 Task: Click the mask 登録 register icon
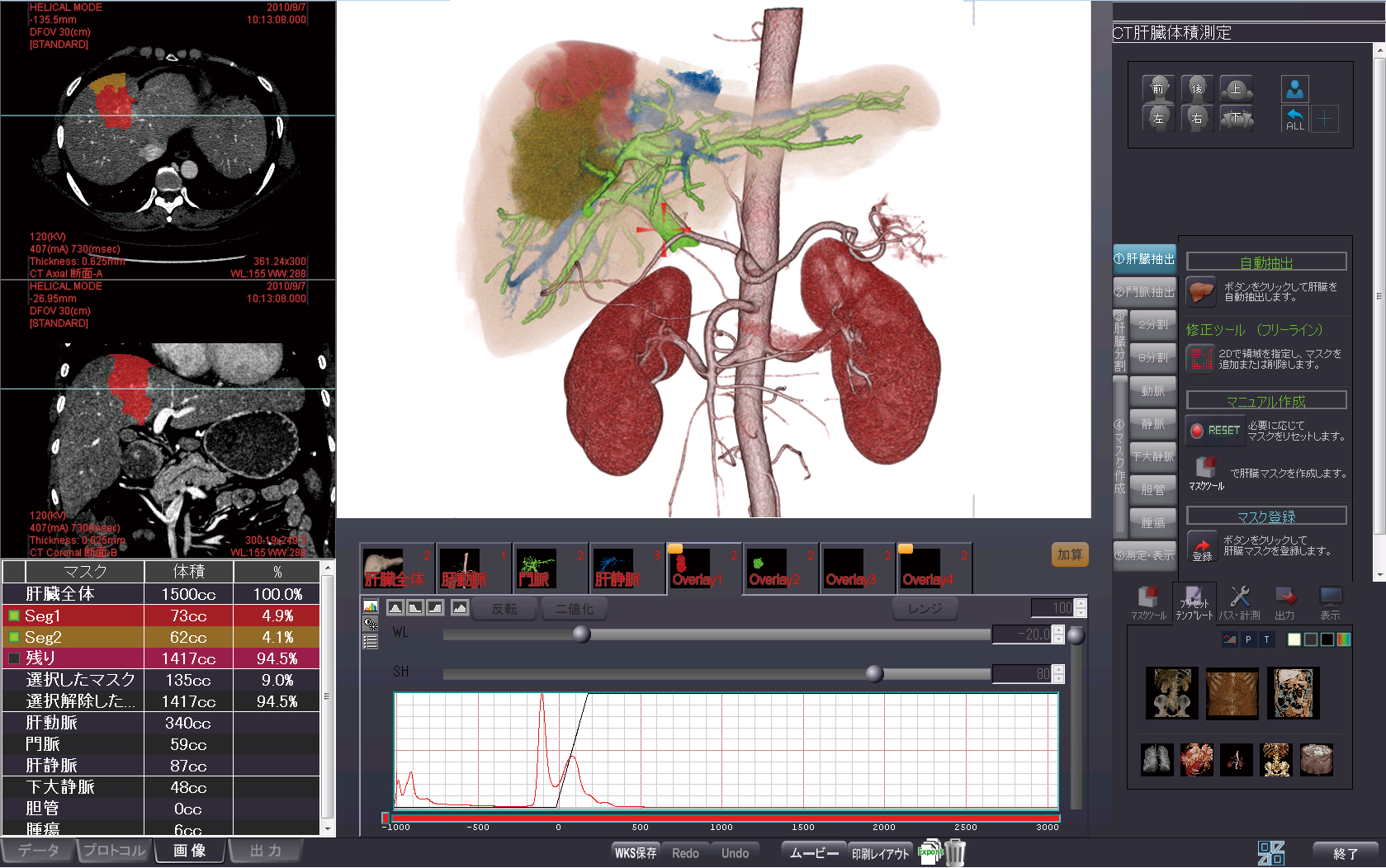point(1202,546)
